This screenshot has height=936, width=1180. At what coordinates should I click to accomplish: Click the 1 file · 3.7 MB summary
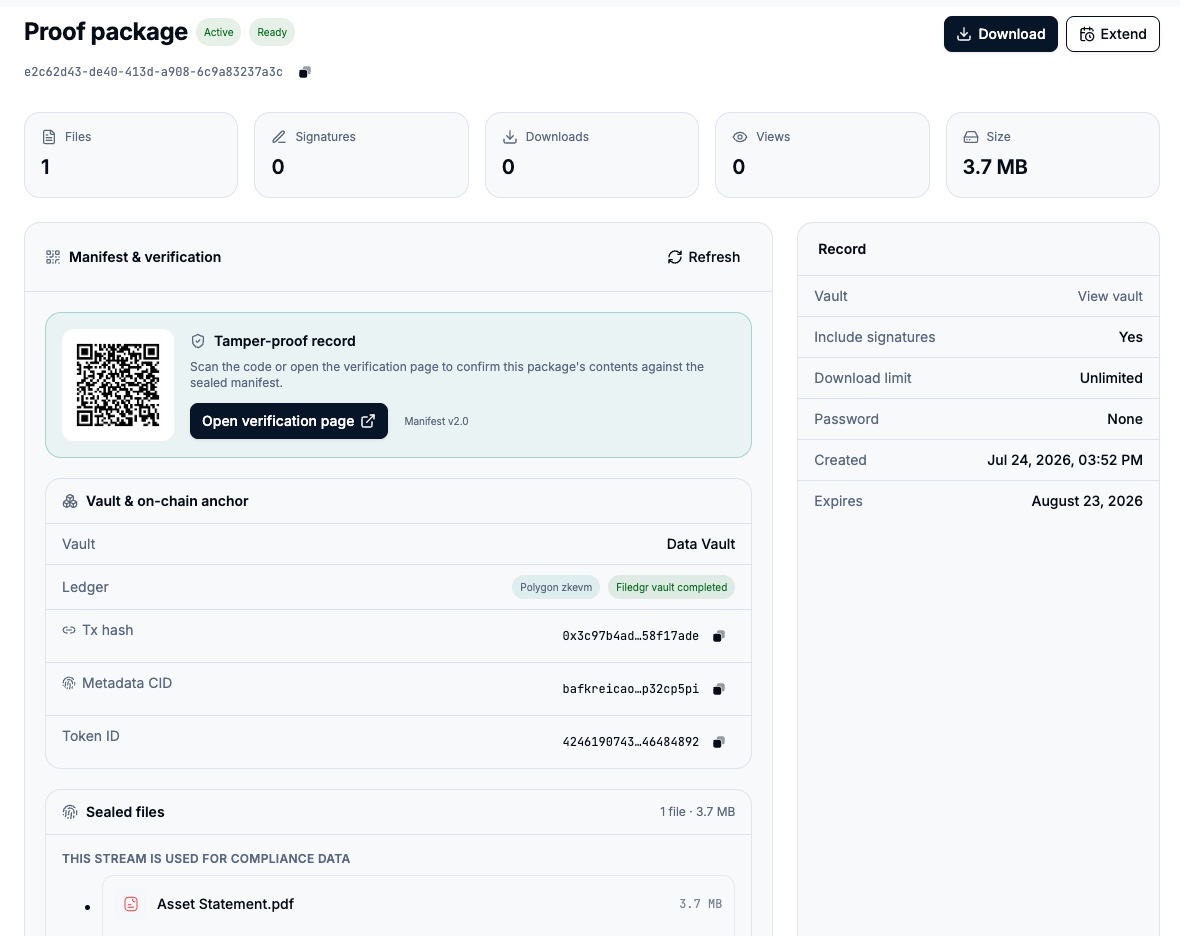point(697,812)
